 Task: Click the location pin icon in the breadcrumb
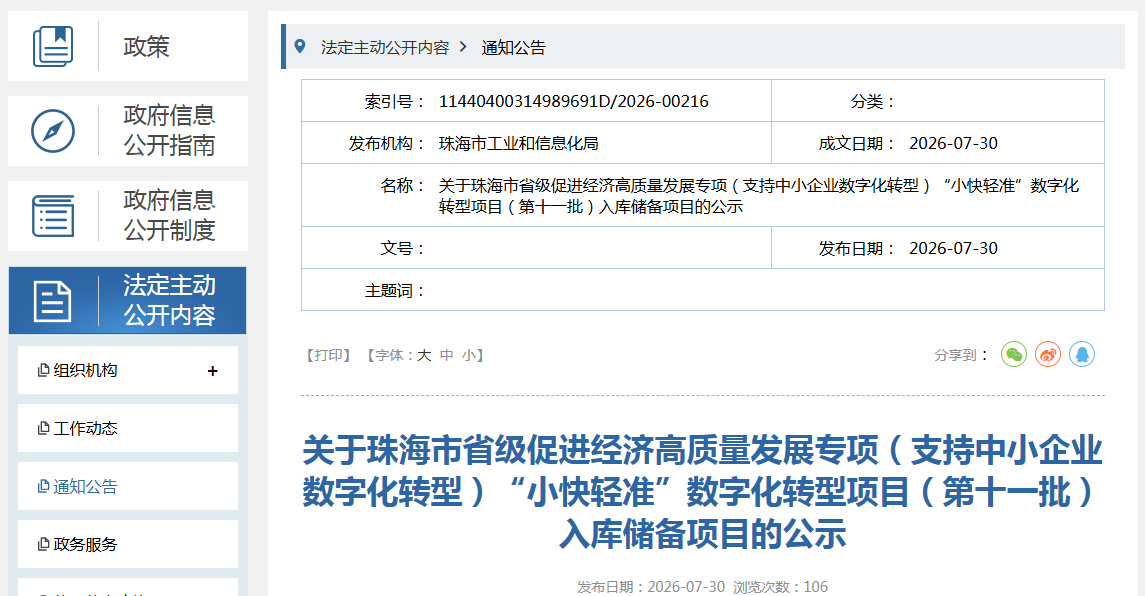pyautogui.click(x=299, y=47)
